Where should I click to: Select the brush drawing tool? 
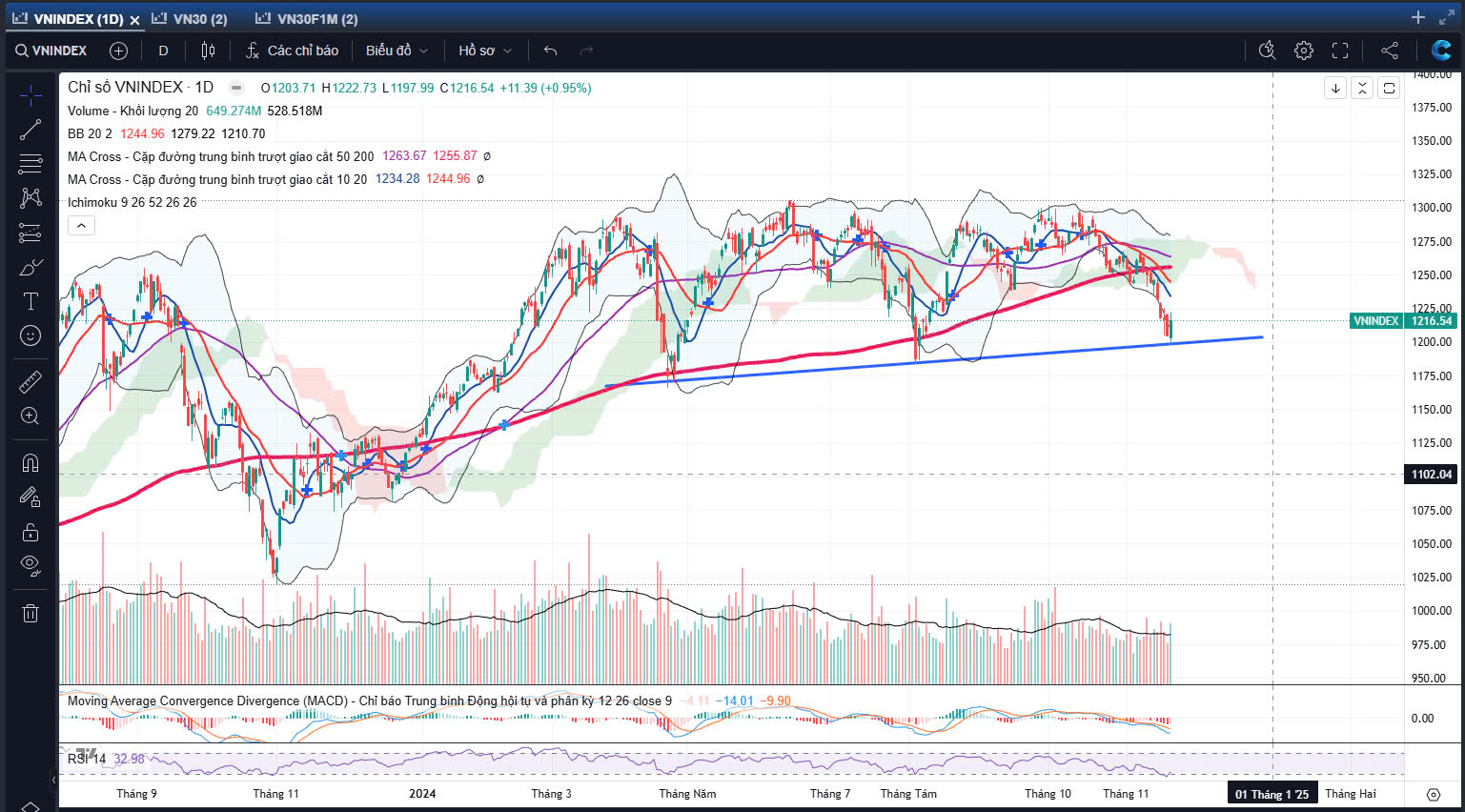point(31,267)
